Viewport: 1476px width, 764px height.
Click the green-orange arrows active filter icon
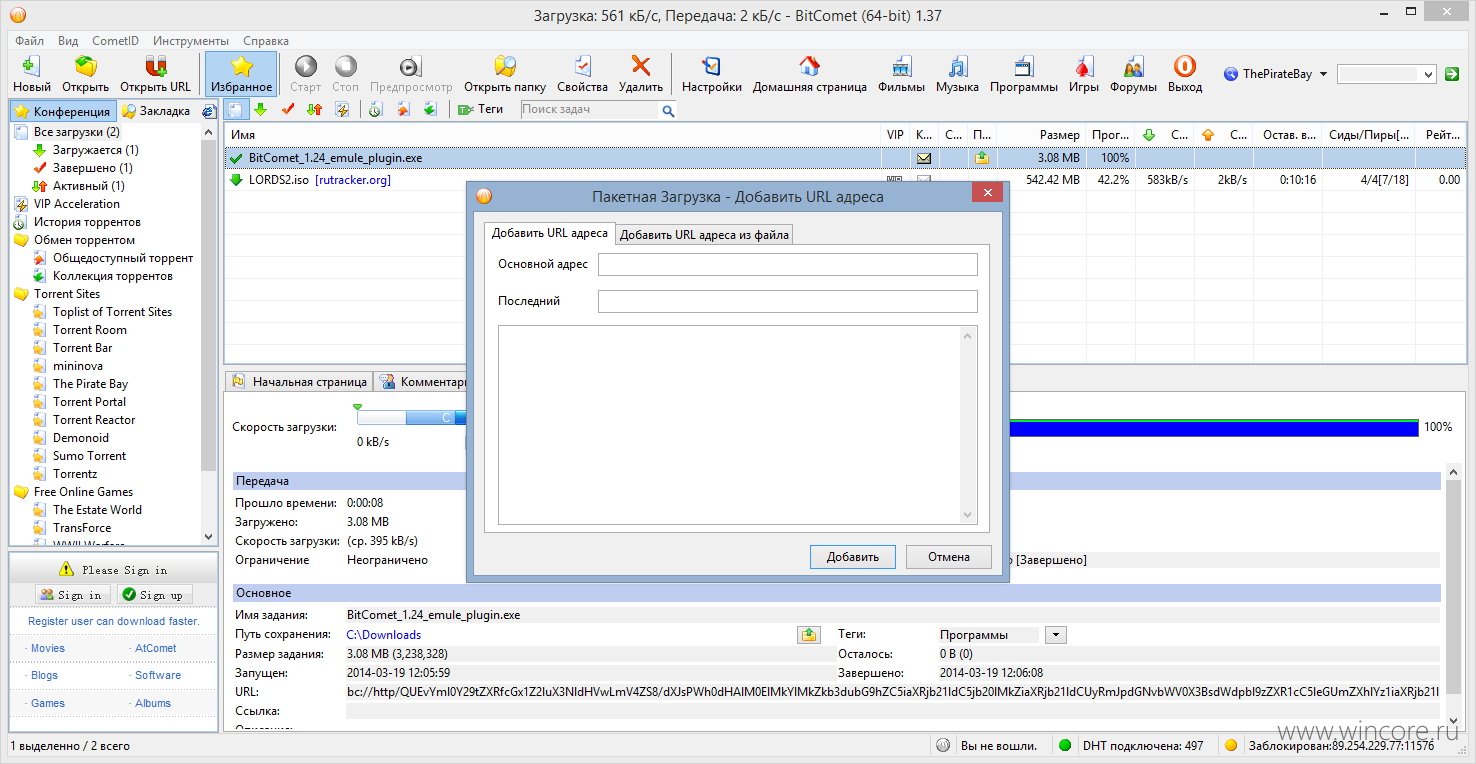[314, 109]
